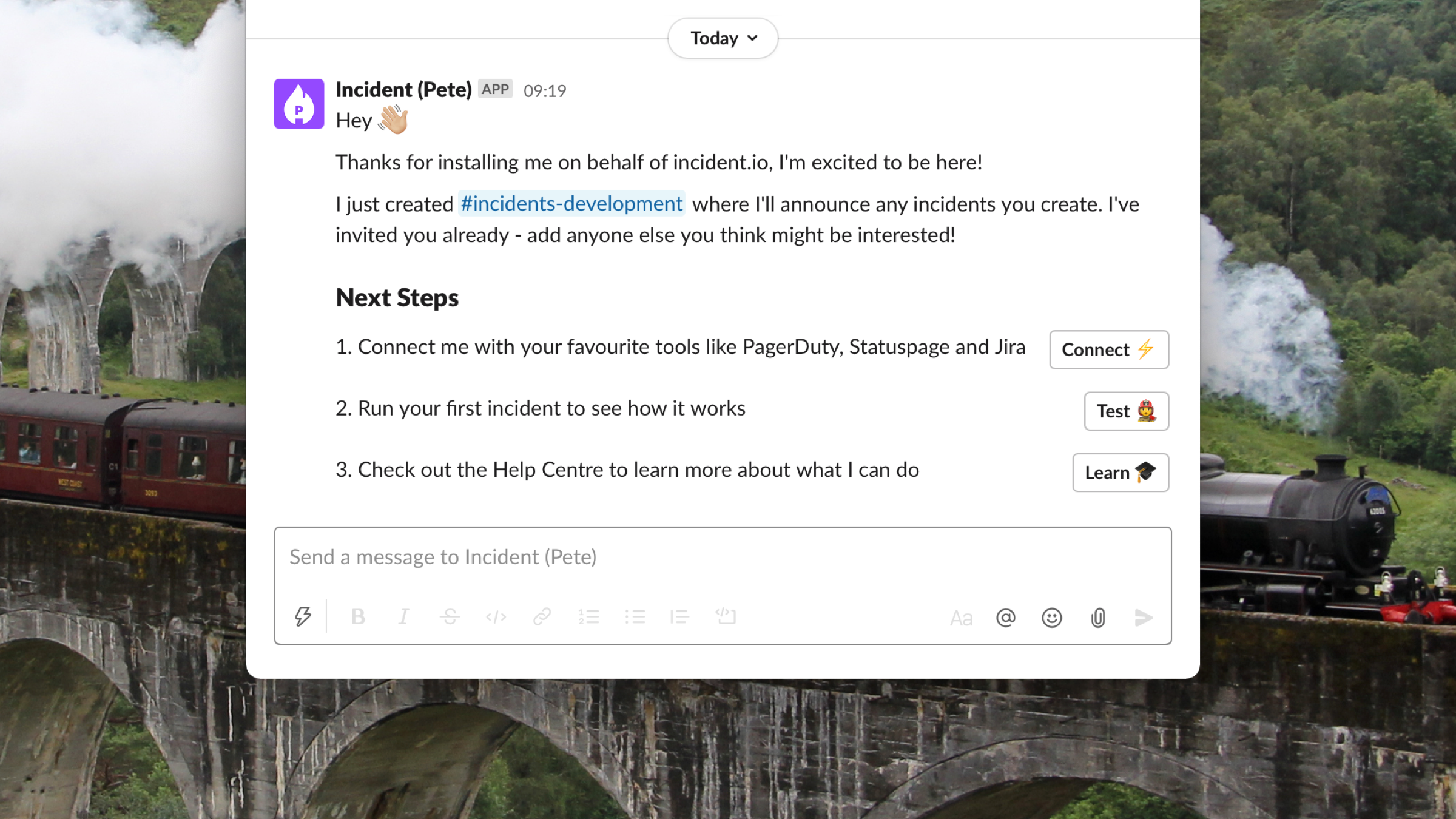The width and height of the screenshot is (1456, 819).
Task: Click the 'Thanks for installing me' line
Action: point(659,163)
